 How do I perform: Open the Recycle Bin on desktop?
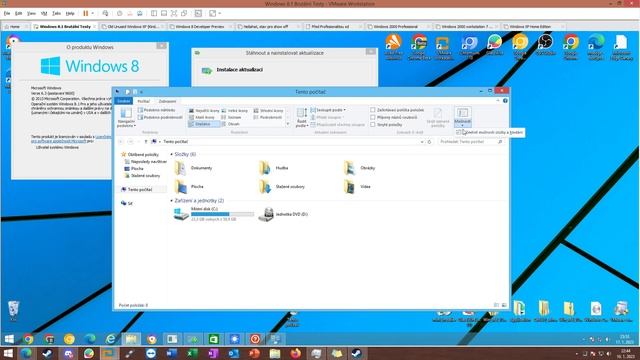(13, 311)
